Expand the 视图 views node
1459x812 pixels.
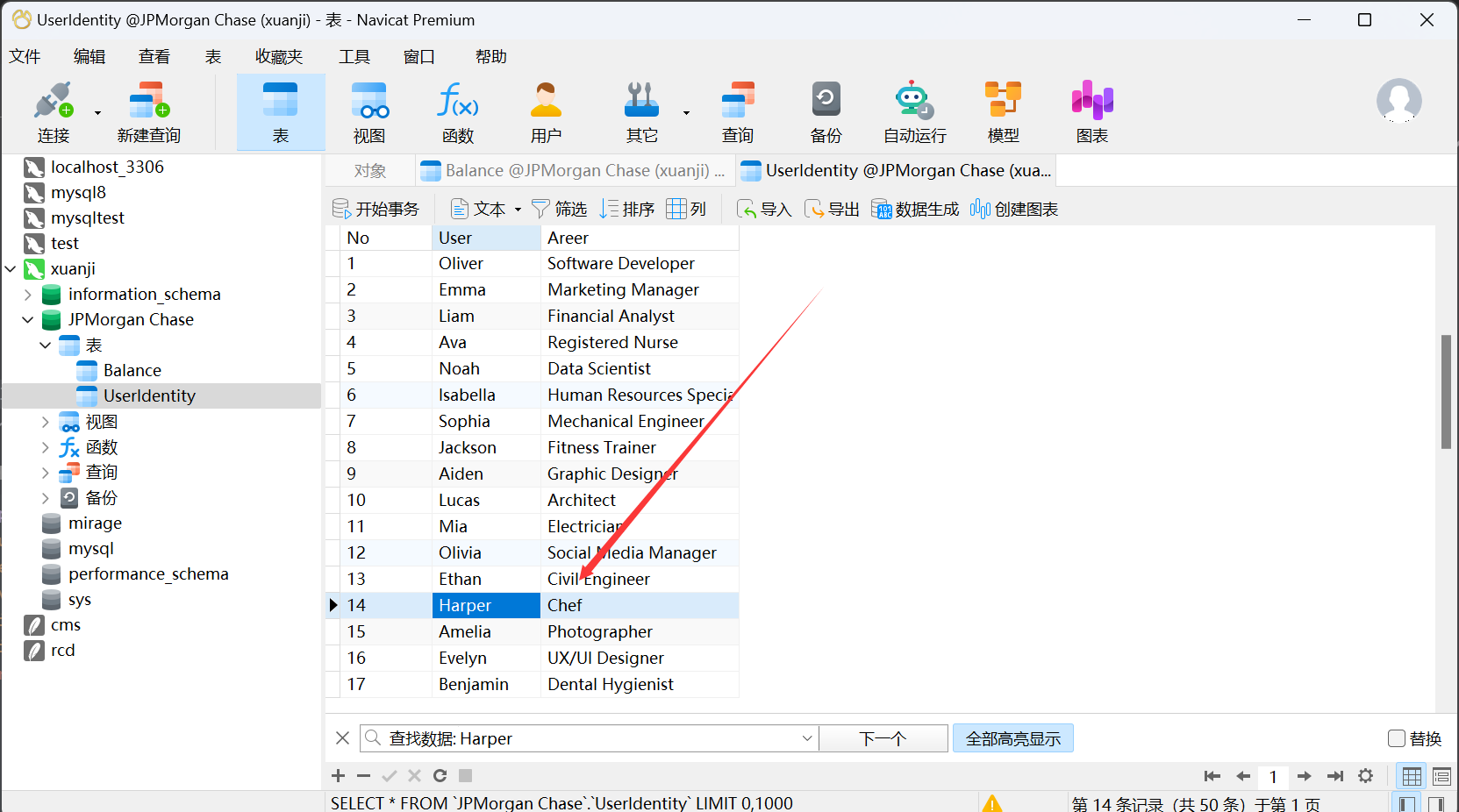46,422
